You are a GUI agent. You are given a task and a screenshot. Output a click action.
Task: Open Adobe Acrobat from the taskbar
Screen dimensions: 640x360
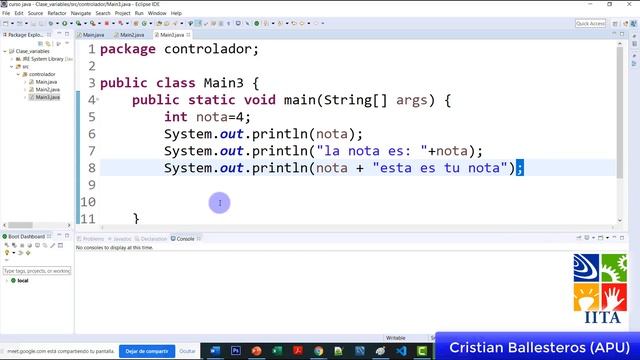point(298,351)
